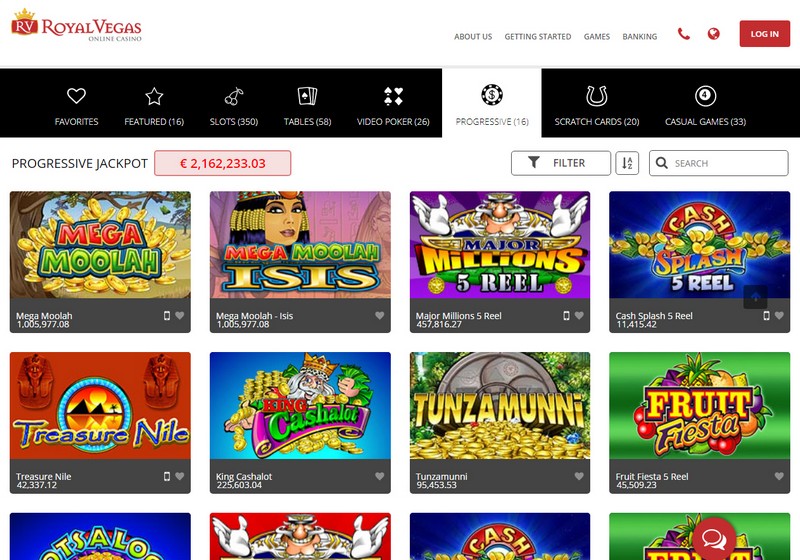The image size is (800, 560).
Task: Open the FILTER dropdown button
Action: 561,163
